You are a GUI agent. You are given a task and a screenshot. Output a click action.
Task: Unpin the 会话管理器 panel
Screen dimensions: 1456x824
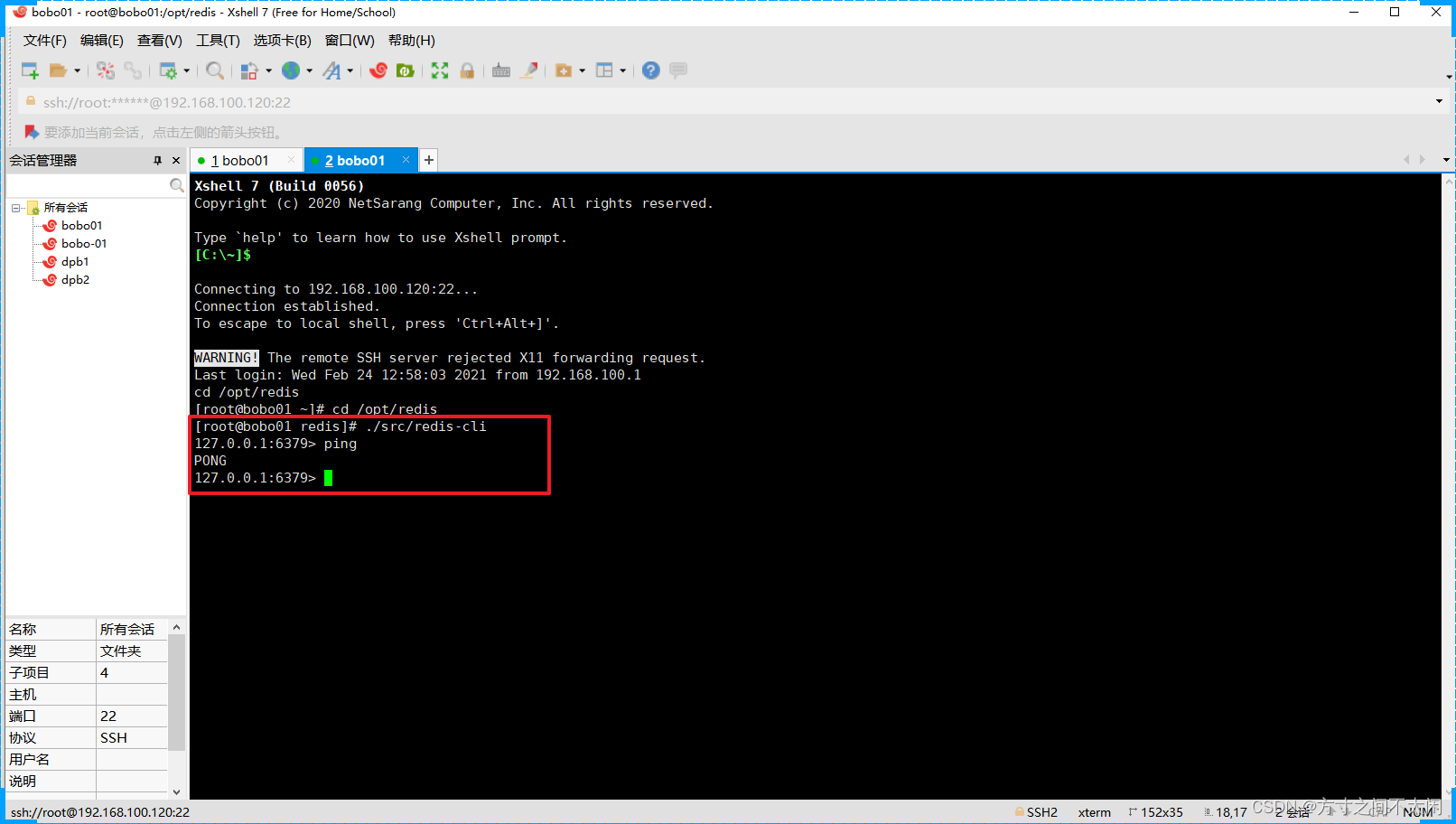click(159, 160)
